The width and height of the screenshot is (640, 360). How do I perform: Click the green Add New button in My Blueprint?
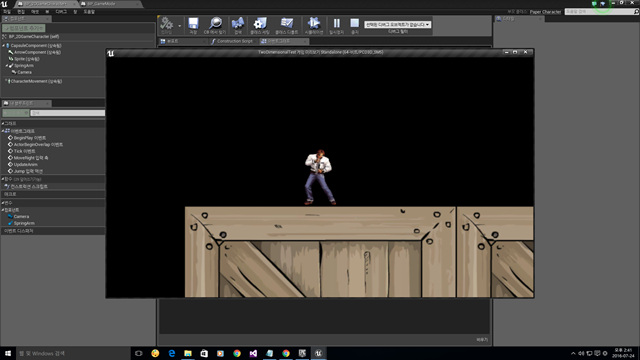coord(15,113)
